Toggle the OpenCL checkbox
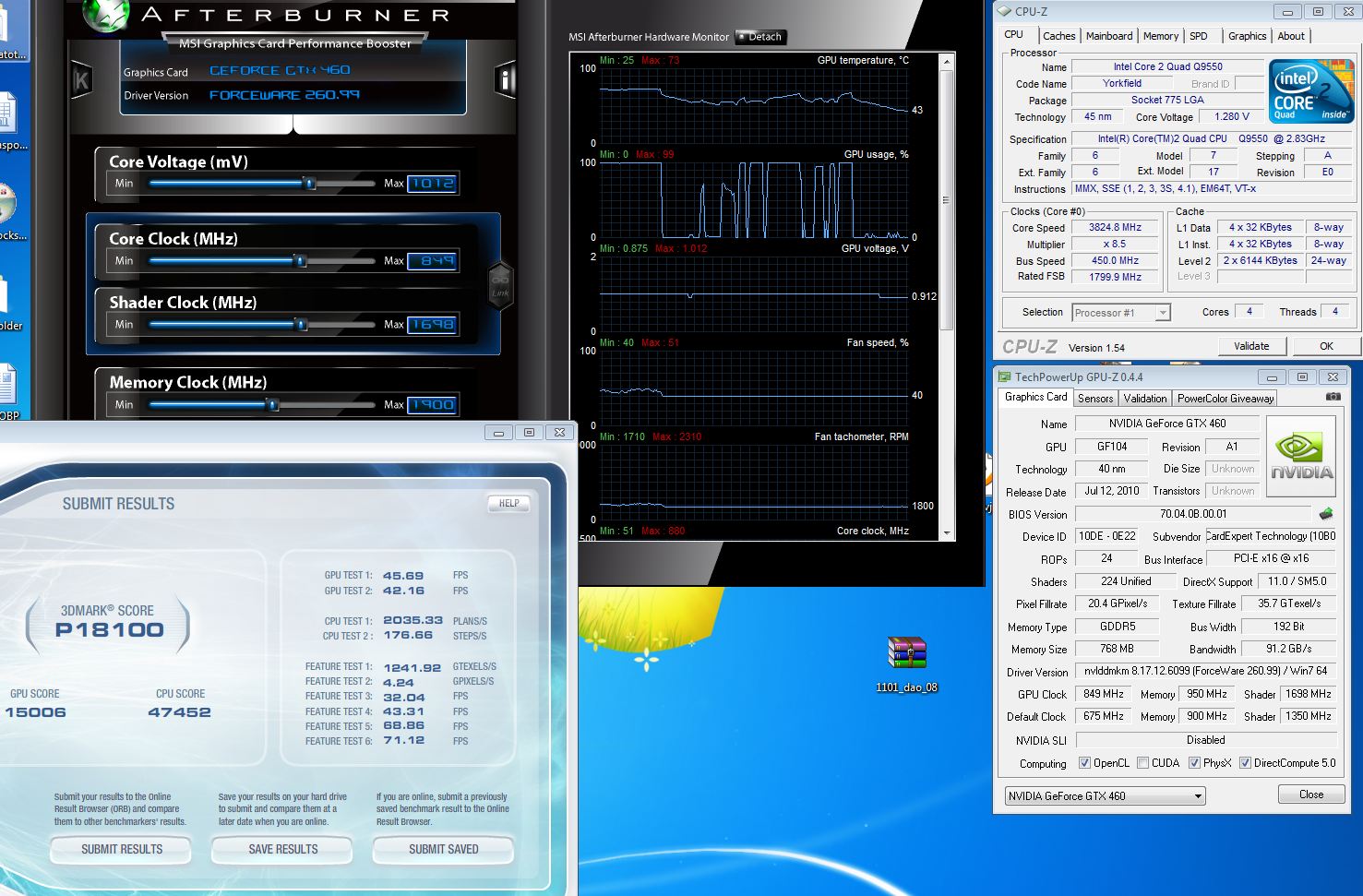 click(x=1084, y=763)
